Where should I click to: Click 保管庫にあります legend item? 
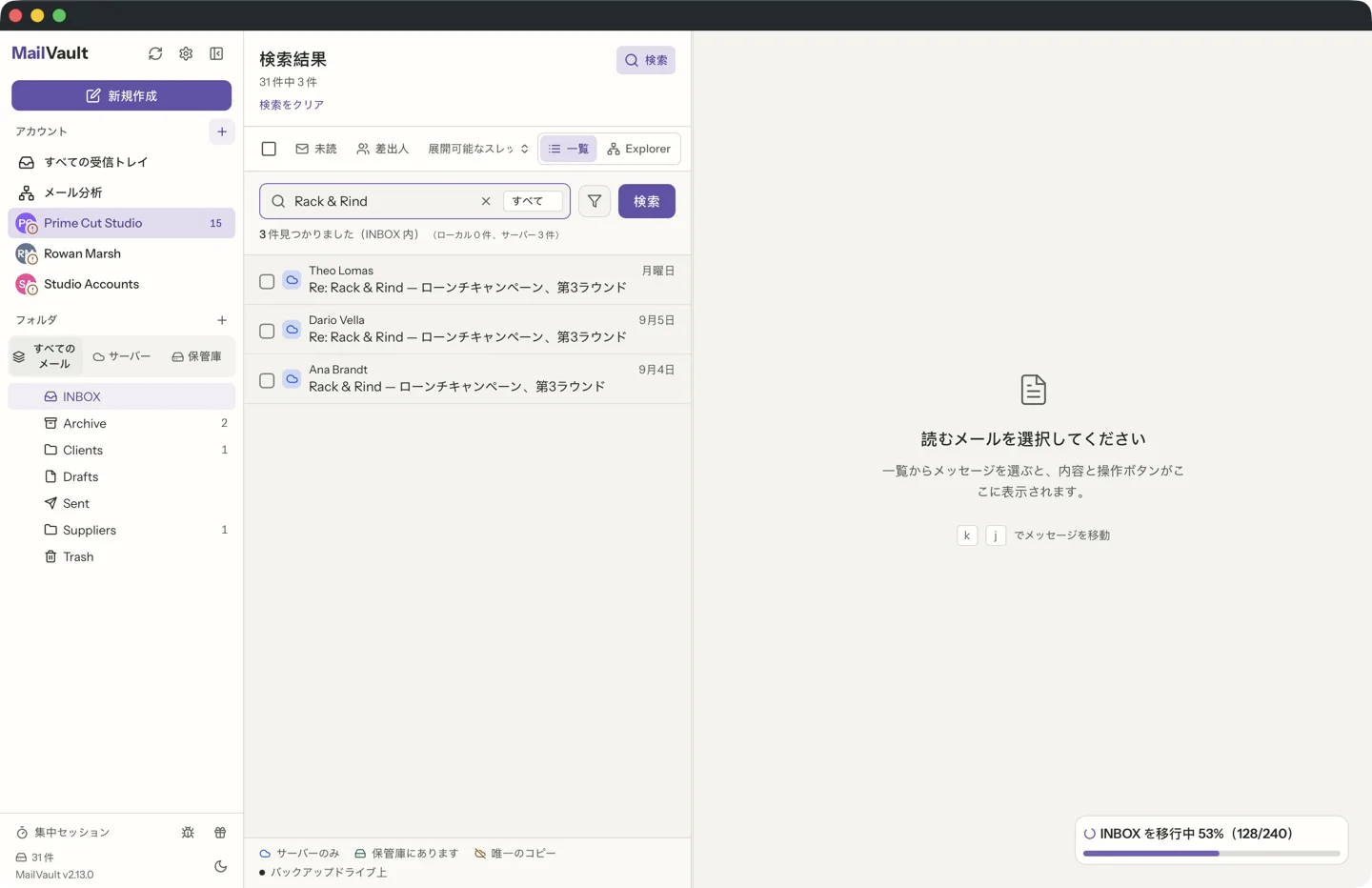pos(406,854)
